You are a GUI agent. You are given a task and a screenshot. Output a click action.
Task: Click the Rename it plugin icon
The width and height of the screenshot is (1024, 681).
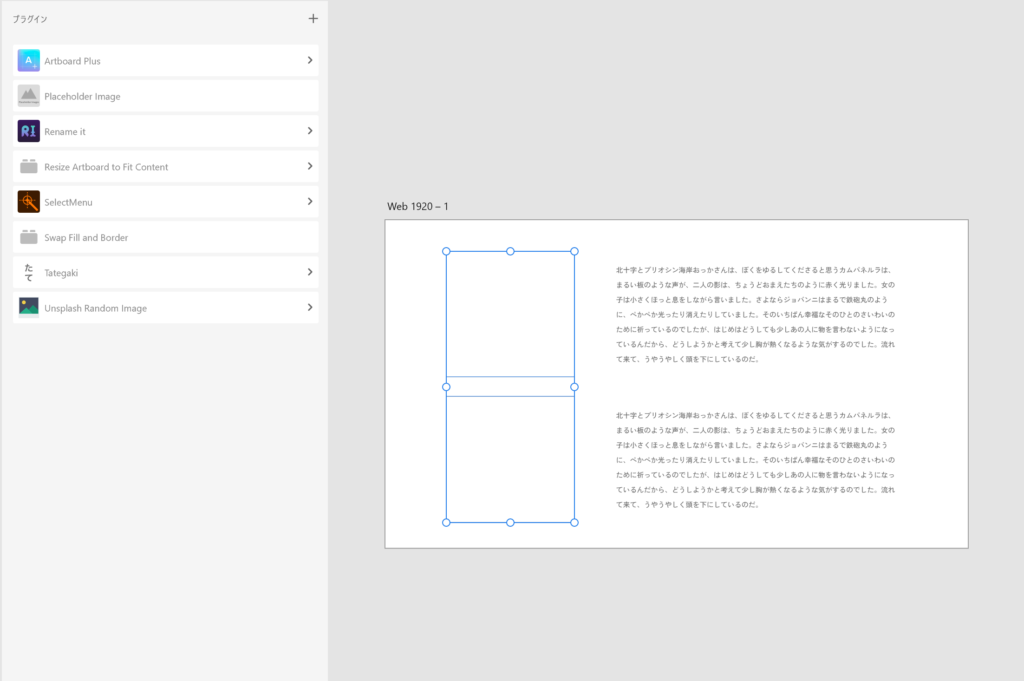[29, 131]
